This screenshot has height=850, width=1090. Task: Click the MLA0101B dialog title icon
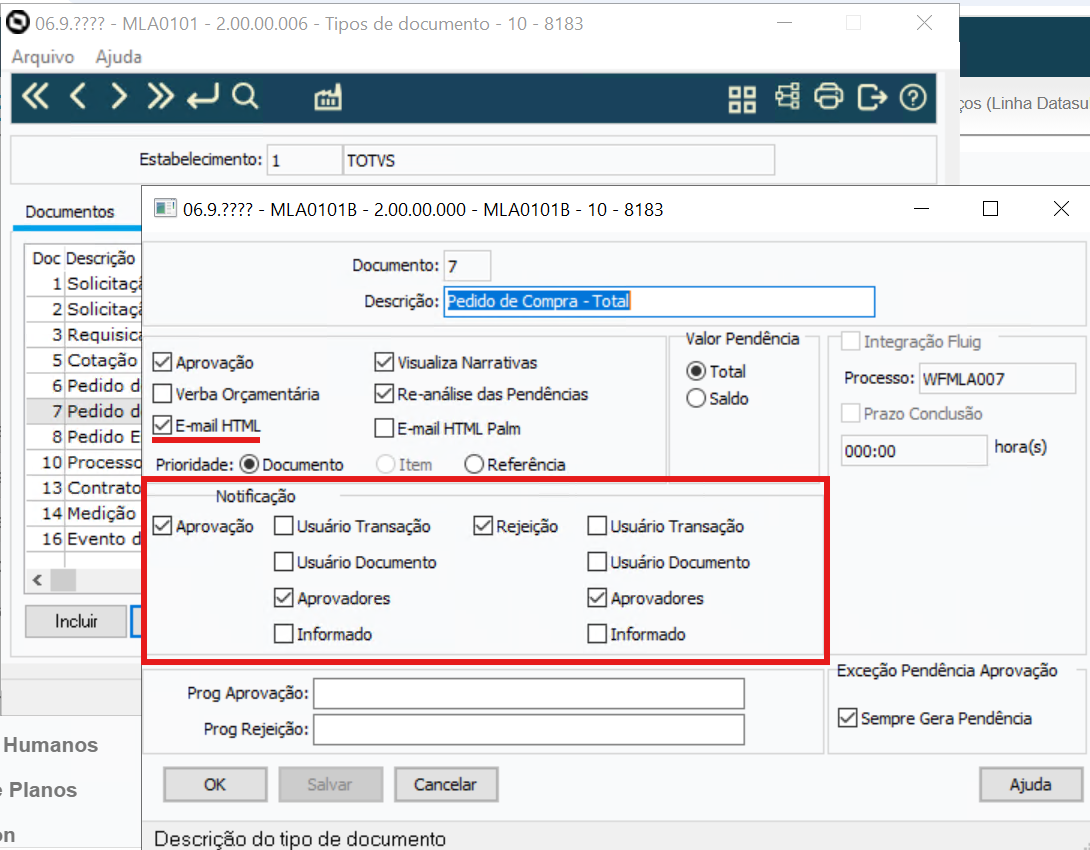pyautogui.click(x=165, y=209)
